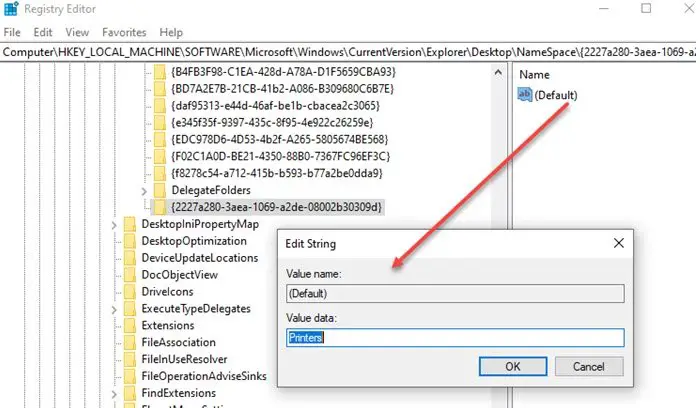Click the FileAssociation folder icon
The height and width of the screenshot is (408, 700).
point(129,343)
